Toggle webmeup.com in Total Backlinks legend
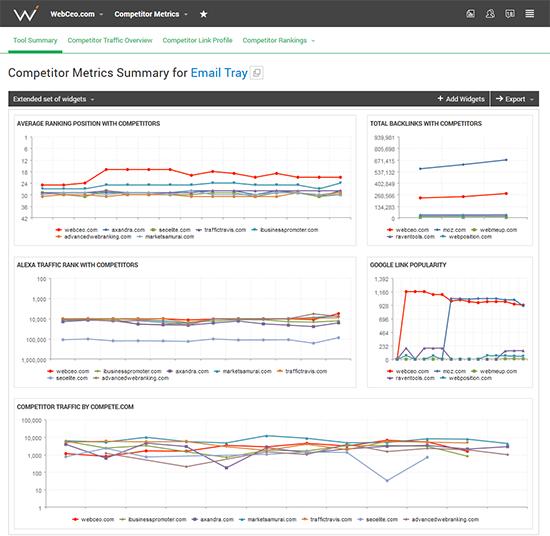The height and width of the screenshot is (536, 550). pos(494,230)
